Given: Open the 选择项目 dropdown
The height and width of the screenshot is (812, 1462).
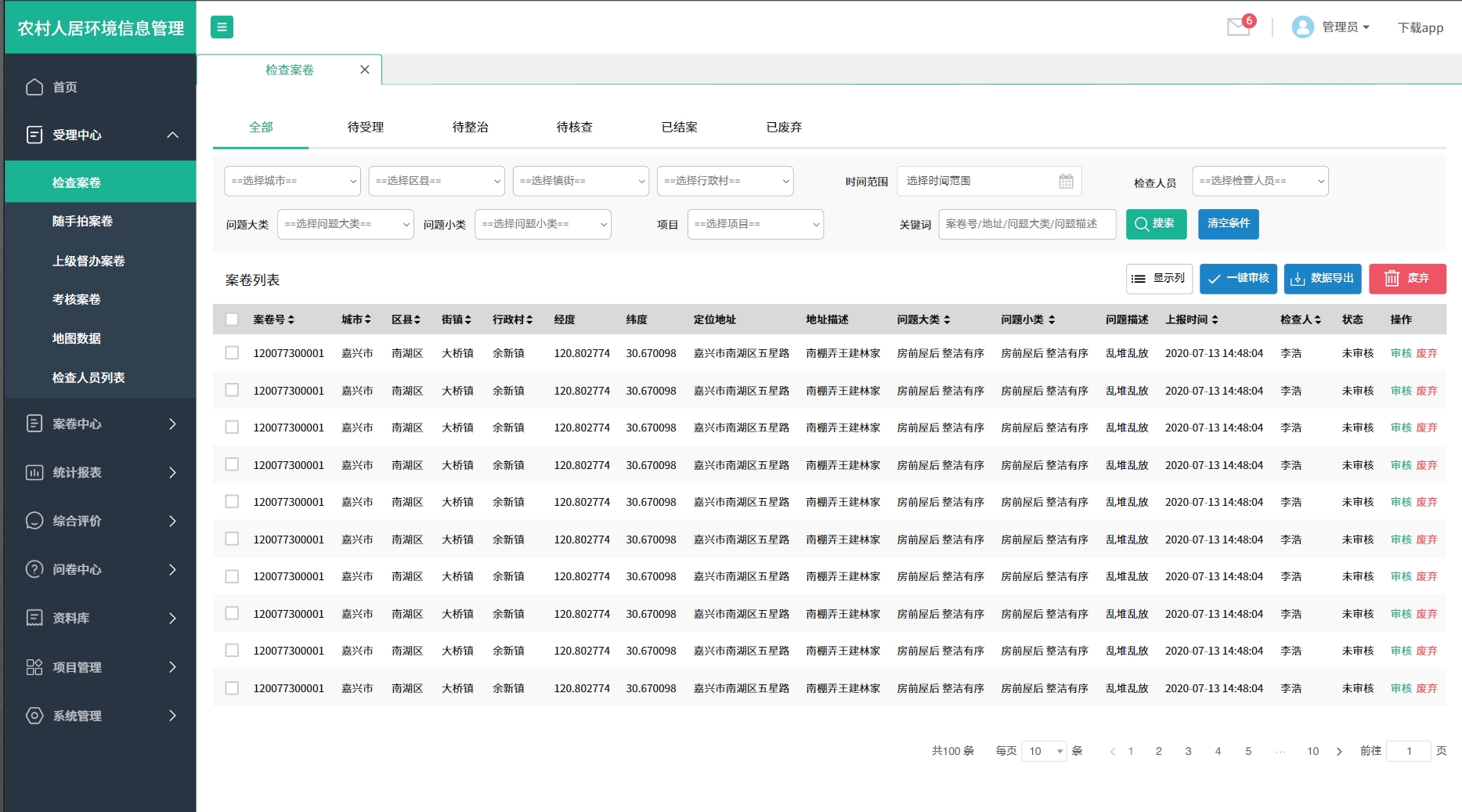Looking at the screenshot, I should pos(756,224).
